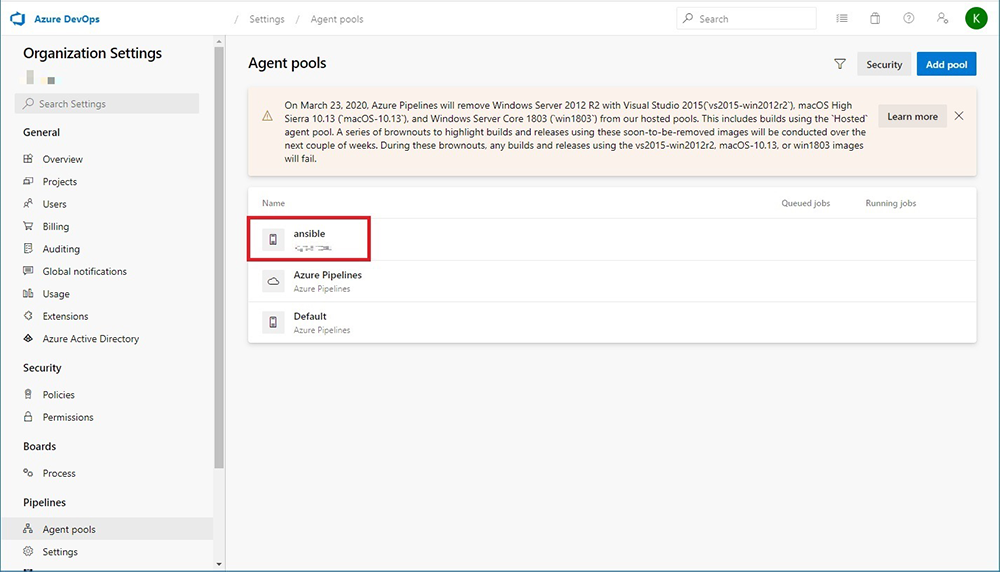Open Overview in General settings
The image size is (1000, 572).
62,159
